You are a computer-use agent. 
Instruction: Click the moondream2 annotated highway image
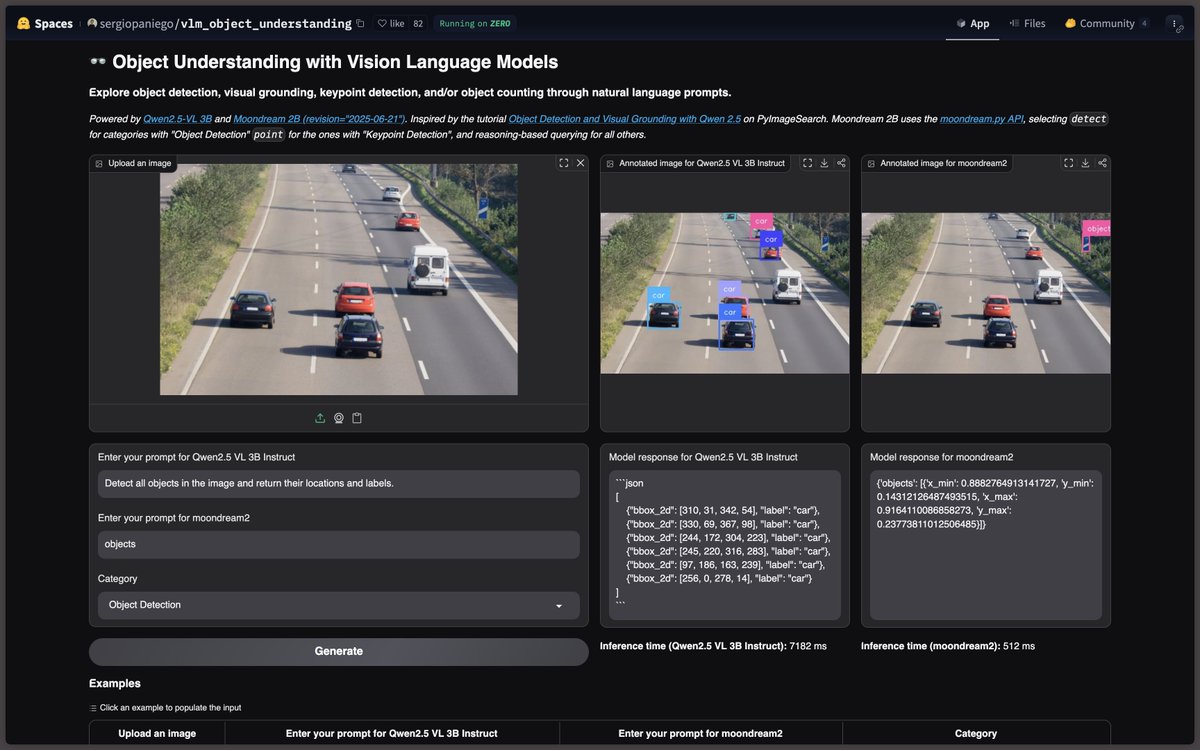(x=986, y=293)
